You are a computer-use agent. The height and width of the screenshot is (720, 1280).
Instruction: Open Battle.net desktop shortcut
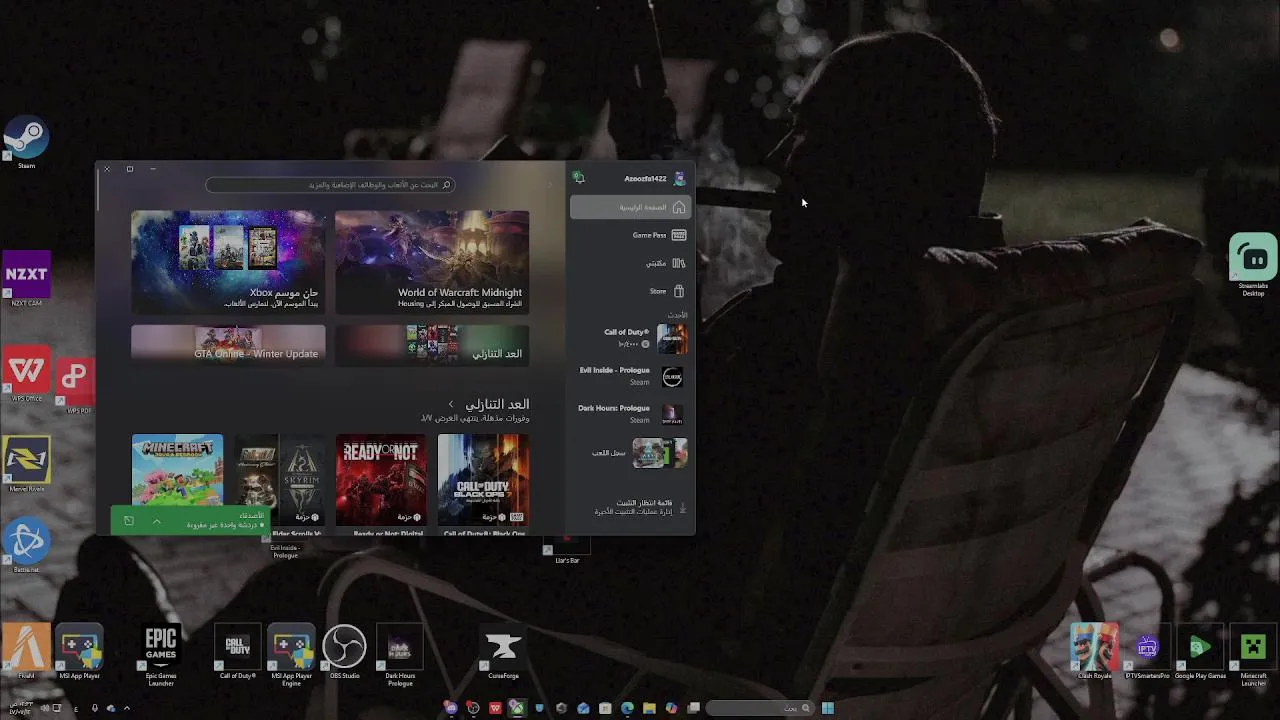pyautogui.click(x=27, y=547)
